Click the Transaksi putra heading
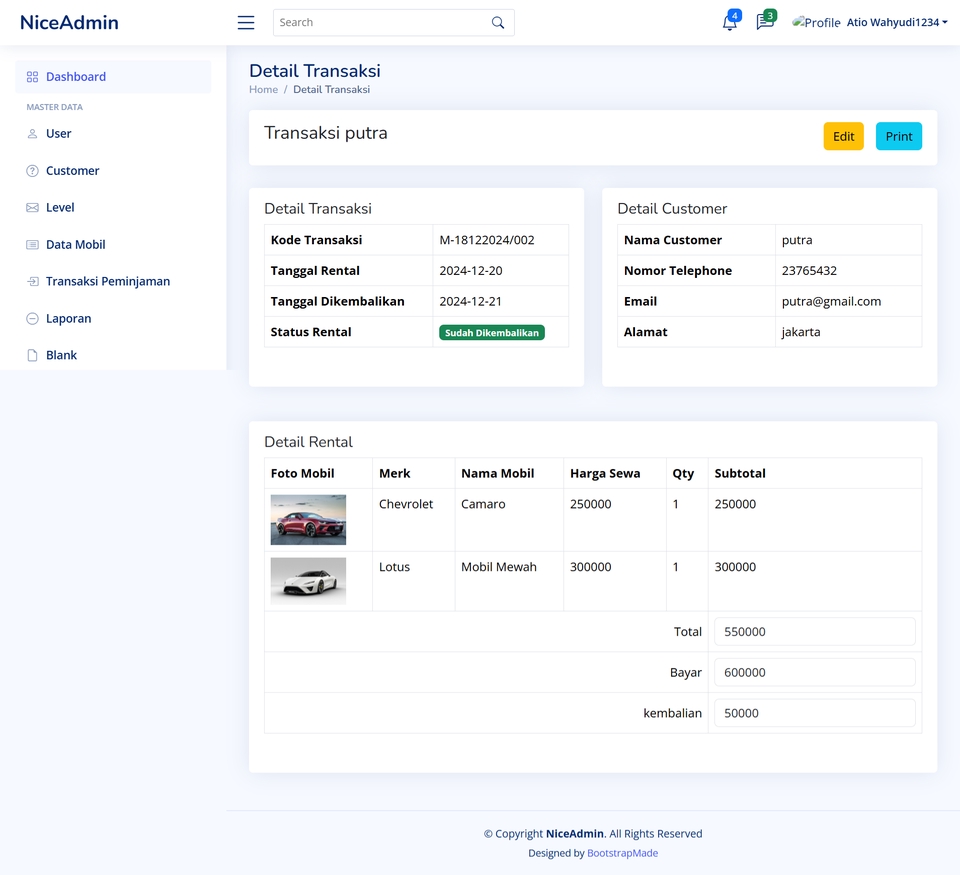This screenshot has height=875, width=960. click(326, 133)
